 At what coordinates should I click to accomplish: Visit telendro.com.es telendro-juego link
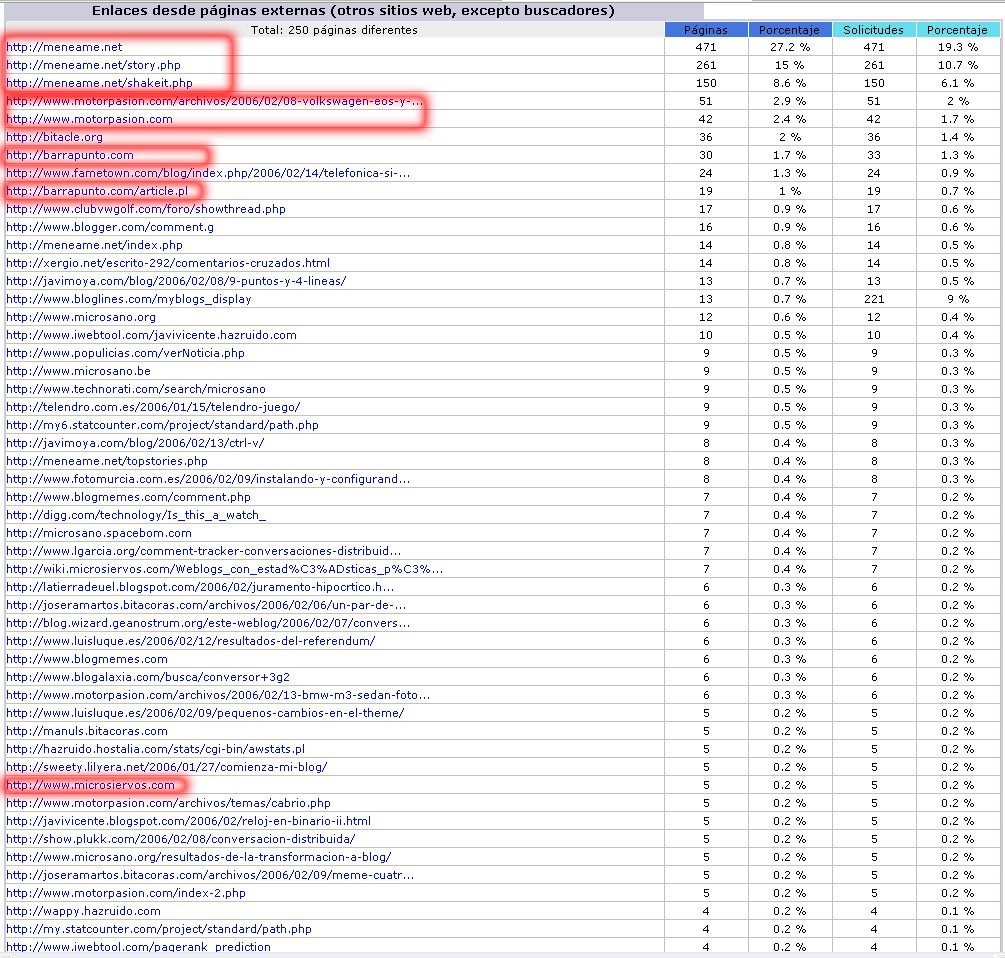coord(153,406)
